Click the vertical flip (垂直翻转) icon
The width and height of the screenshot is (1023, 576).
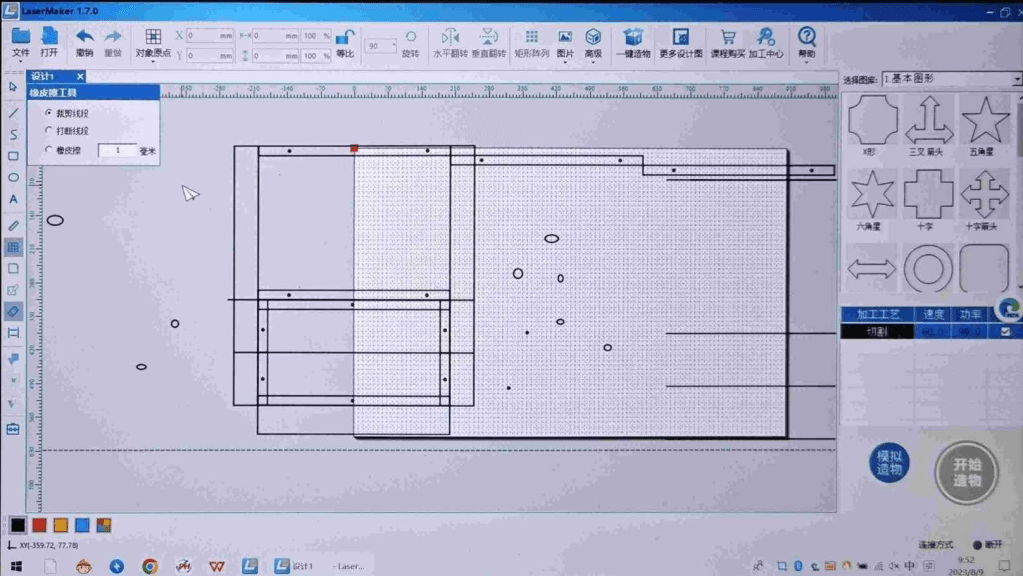(489, 38)
